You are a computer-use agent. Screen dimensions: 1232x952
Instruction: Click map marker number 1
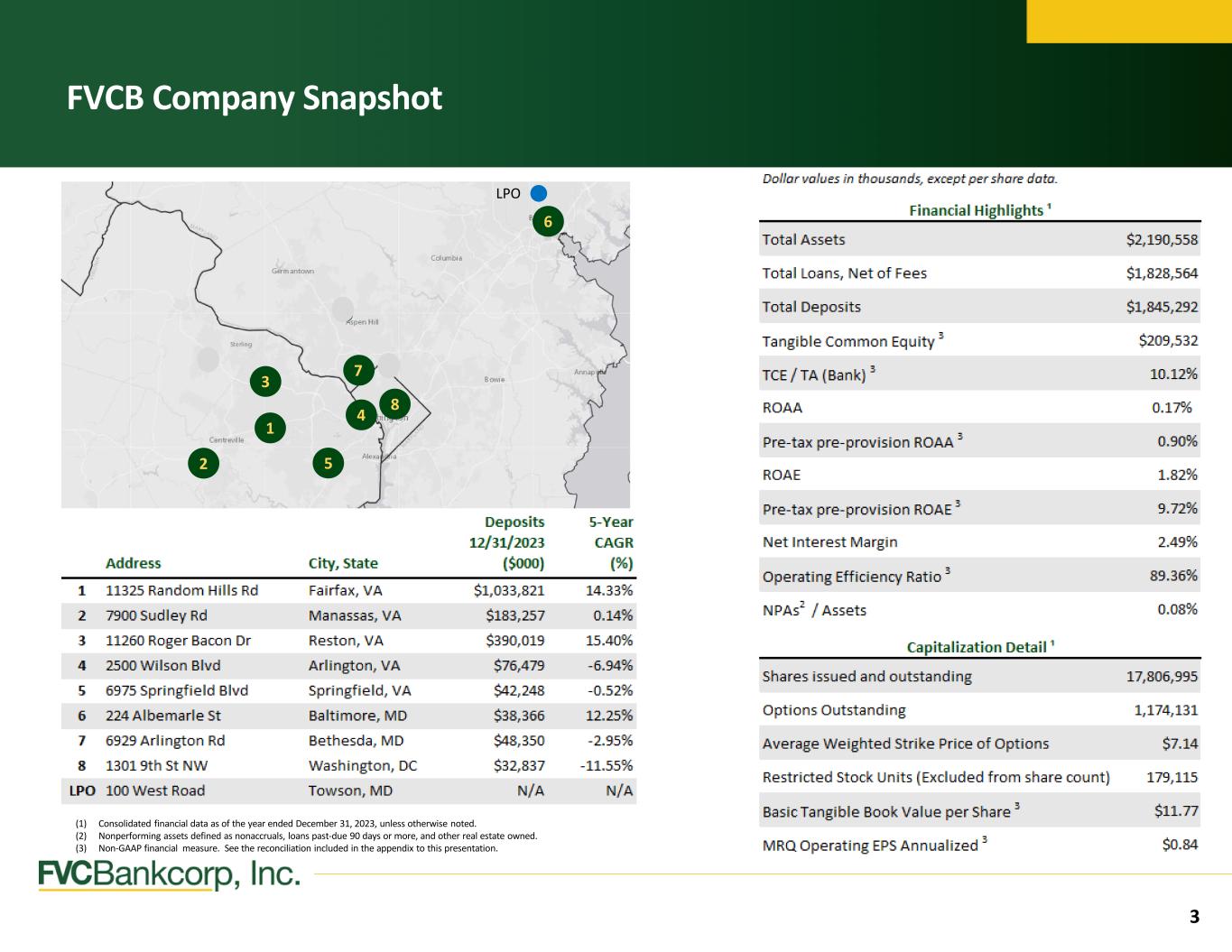pyautogui.click(x=270, y=428)
